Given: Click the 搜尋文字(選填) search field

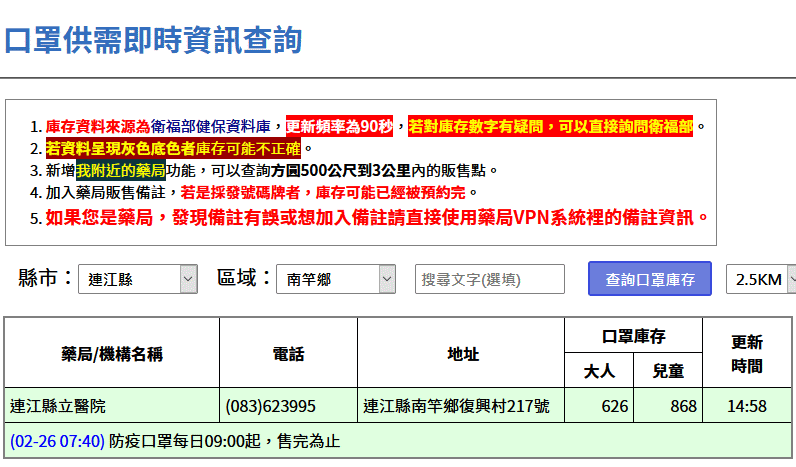Looking at the screenshot, I should coord(489,279).
